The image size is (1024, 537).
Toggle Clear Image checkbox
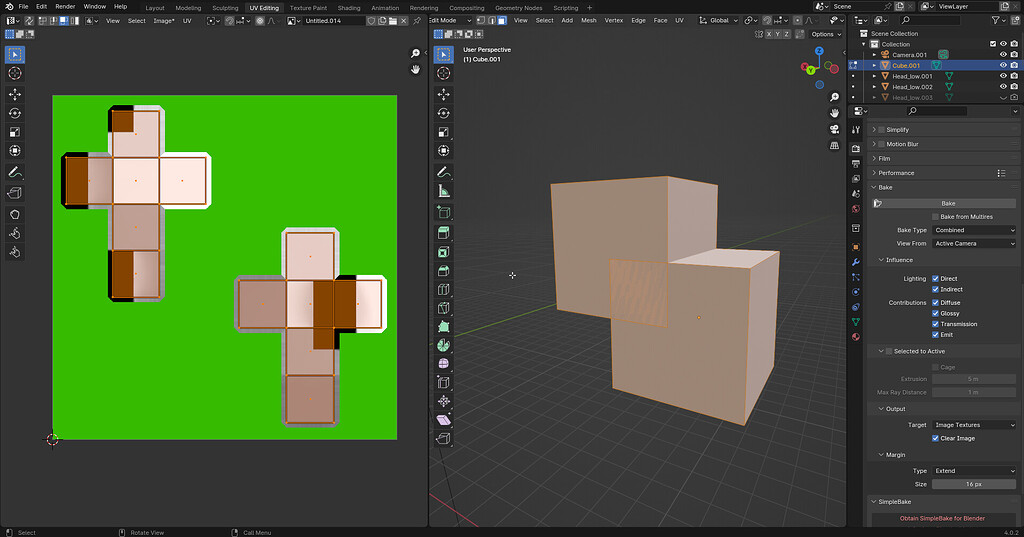tap(935, 438)
